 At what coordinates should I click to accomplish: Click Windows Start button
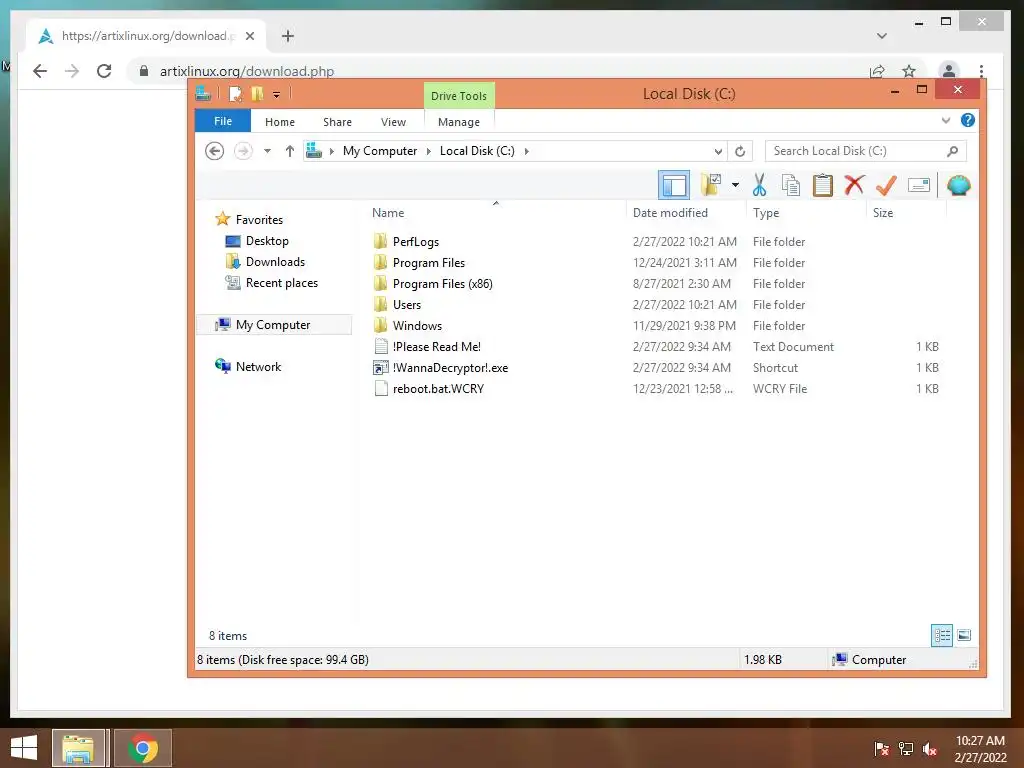tap(24, 748)
